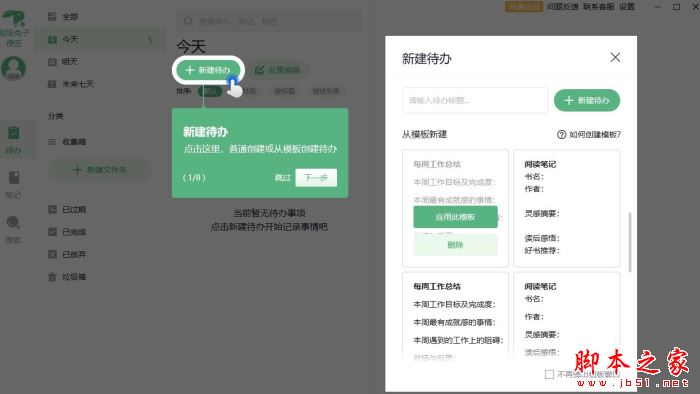
Task: Select the 全部 list in sidebar
Action: (100, 17)
